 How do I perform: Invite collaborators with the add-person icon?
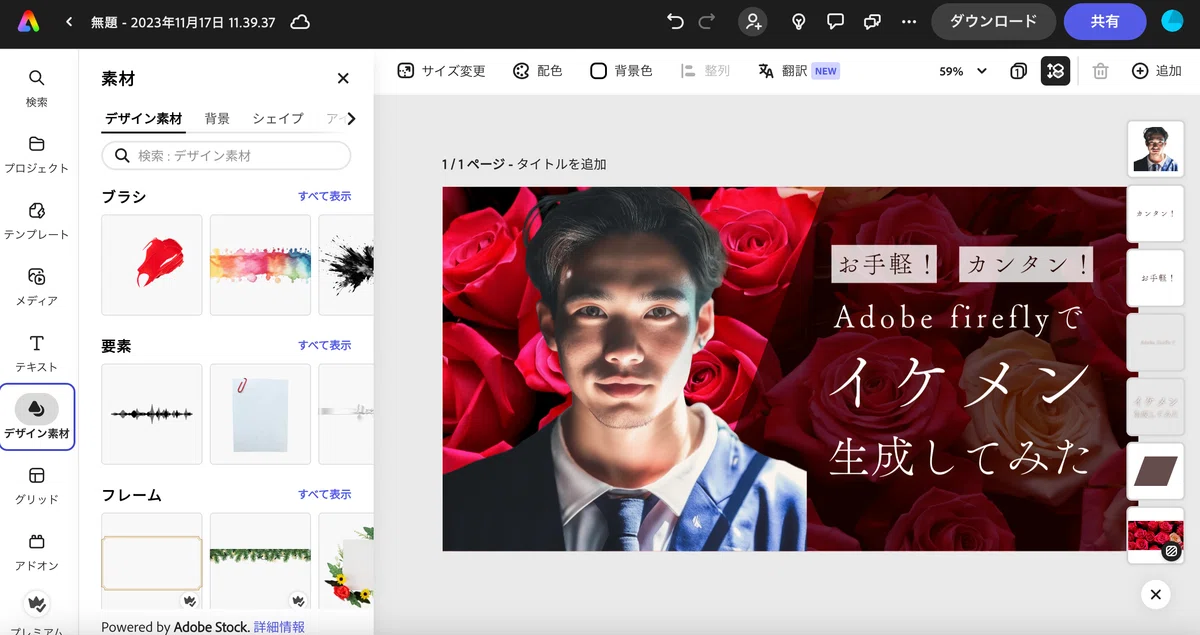(754, 21)
